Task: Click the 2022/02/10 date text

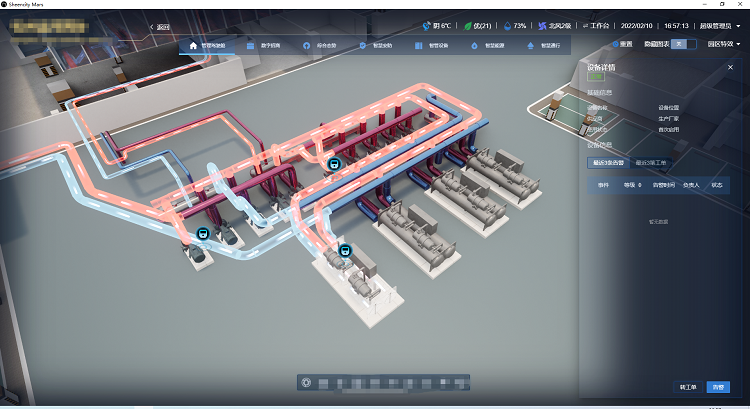Action: point(637,26)
